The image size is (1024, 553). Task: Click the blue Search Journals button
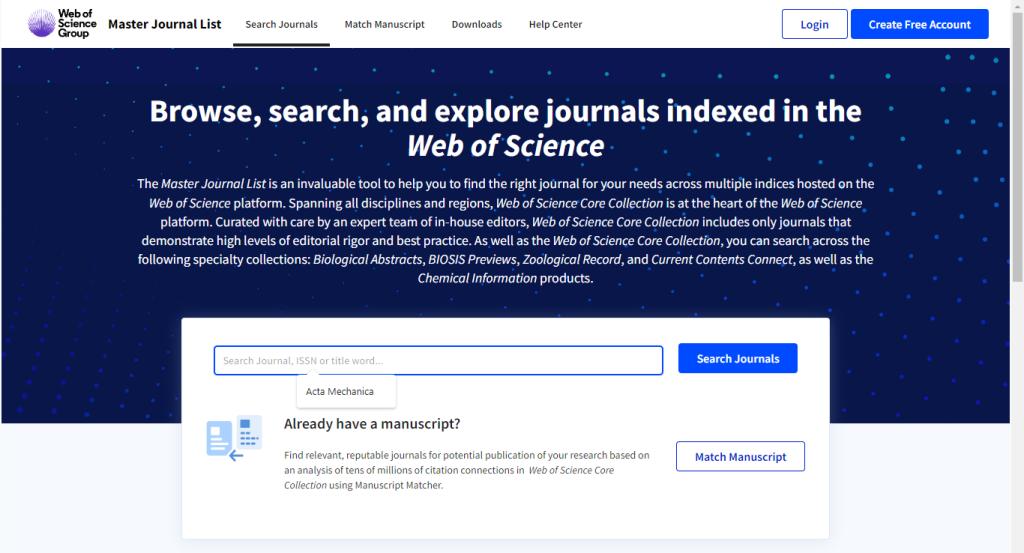click(737, 358)
